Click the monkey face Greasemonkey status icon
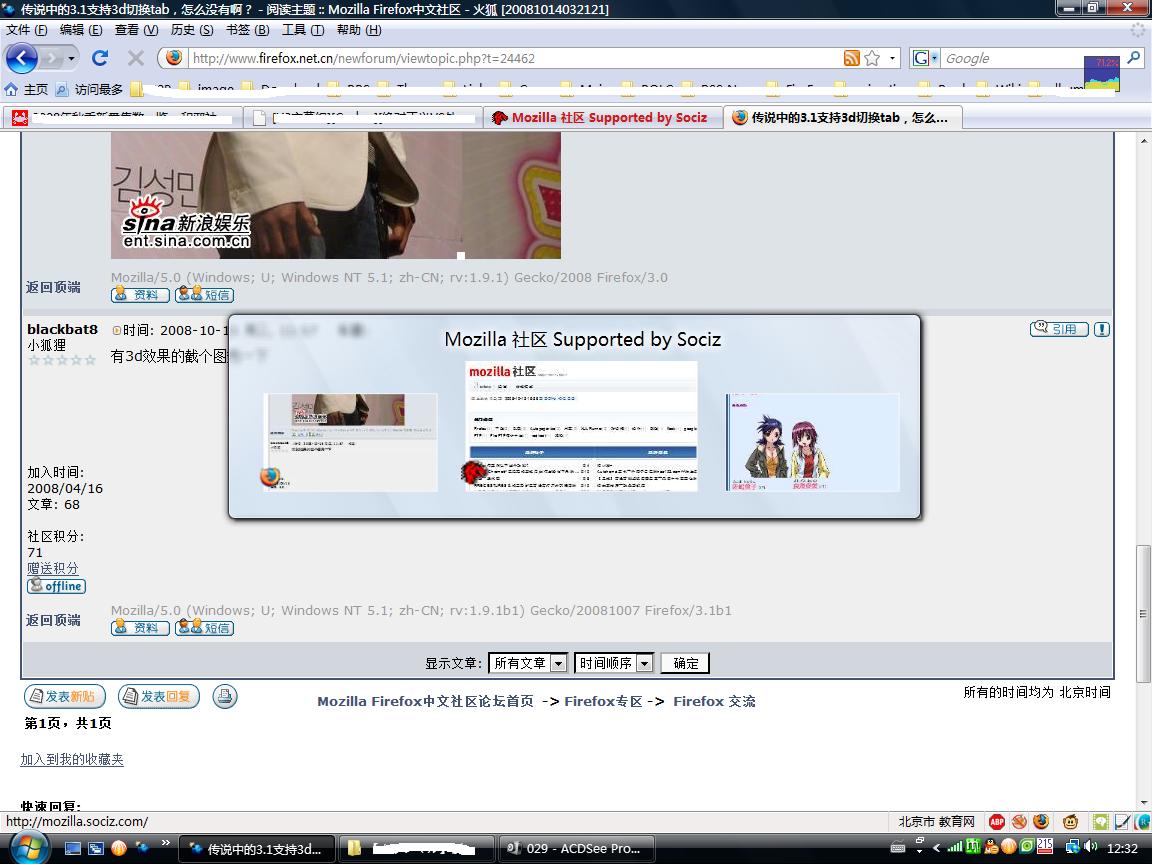Viewport: 1152px width, 864px height. coord(1070,821)
